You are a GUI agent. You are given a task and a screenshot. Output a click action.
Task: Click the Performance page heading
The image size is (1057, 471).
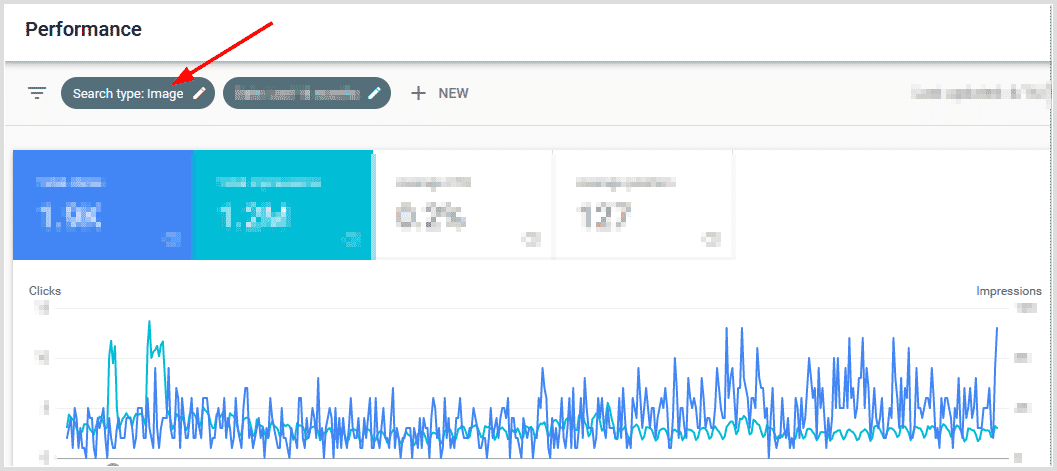coord(83,29)
